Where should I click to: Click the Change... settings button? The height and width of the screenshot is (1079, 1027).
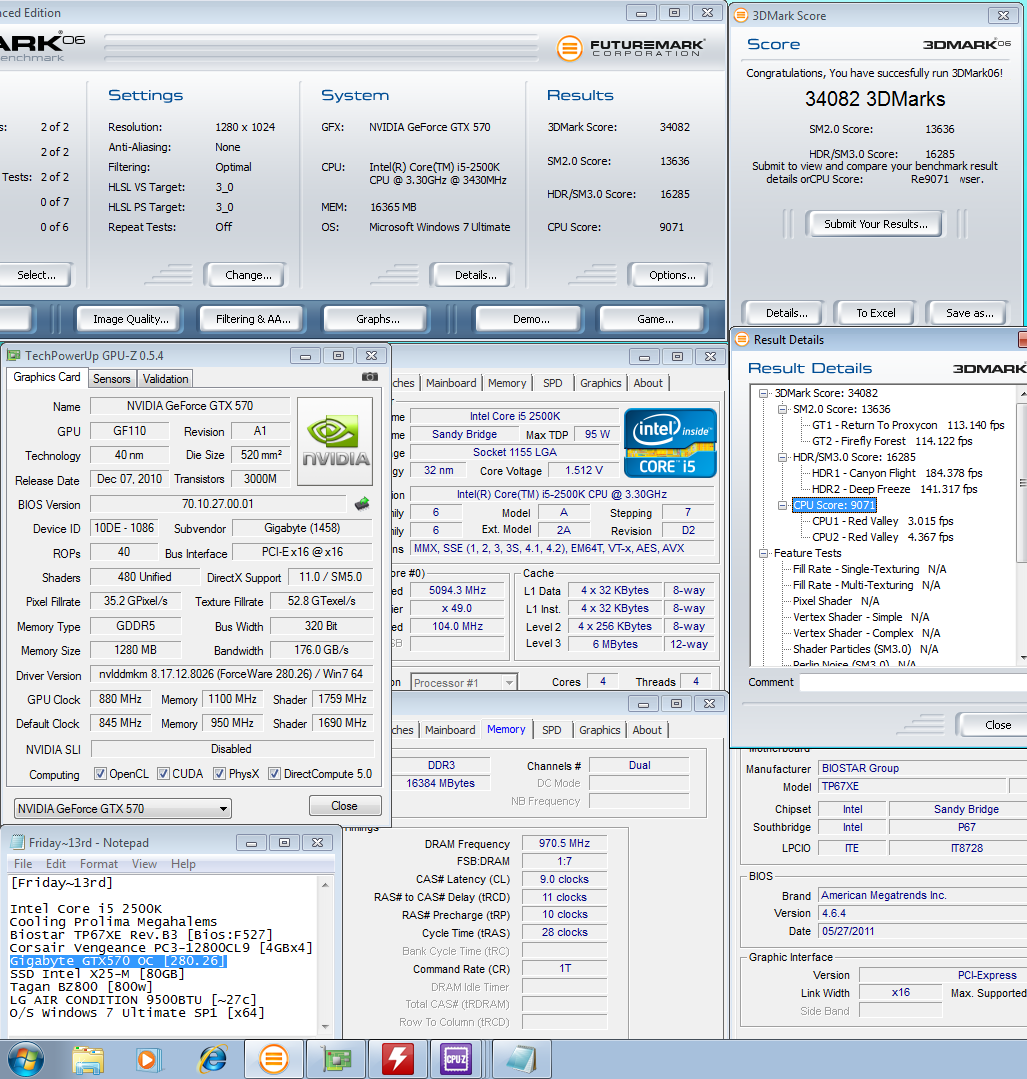pos(248,275)
